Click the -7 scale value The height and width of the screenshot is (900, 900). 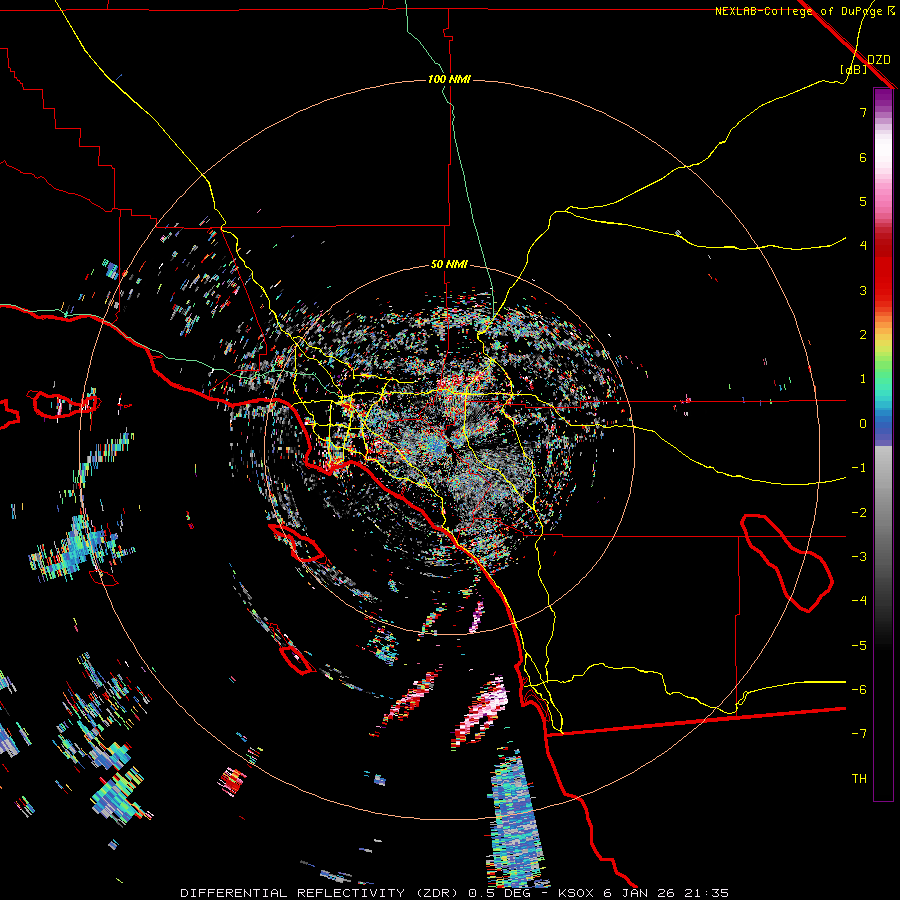[x=859, y=734]
